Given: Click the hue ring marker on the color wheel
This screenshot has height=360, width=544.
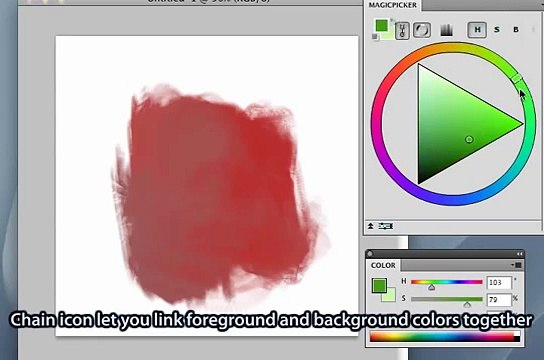Looking at the screenshot, I should pyautogui.click(x=517, y=78).
